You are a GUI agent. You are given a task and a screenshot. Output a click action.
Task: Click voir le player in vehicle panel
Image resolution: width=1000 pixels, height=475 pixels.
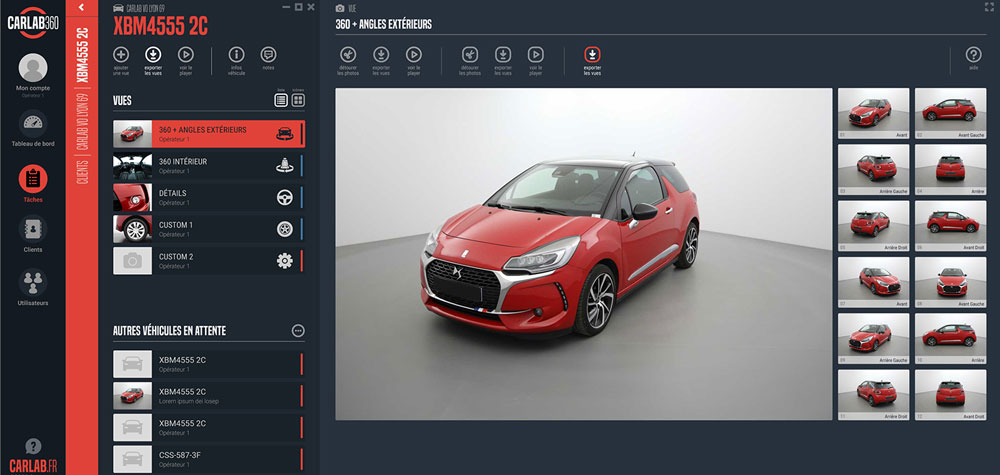186,54
